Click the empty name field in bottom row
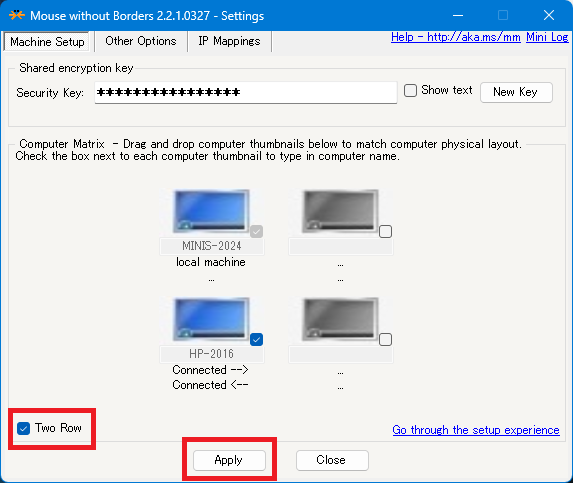573x483 pixels. point(341,354)
